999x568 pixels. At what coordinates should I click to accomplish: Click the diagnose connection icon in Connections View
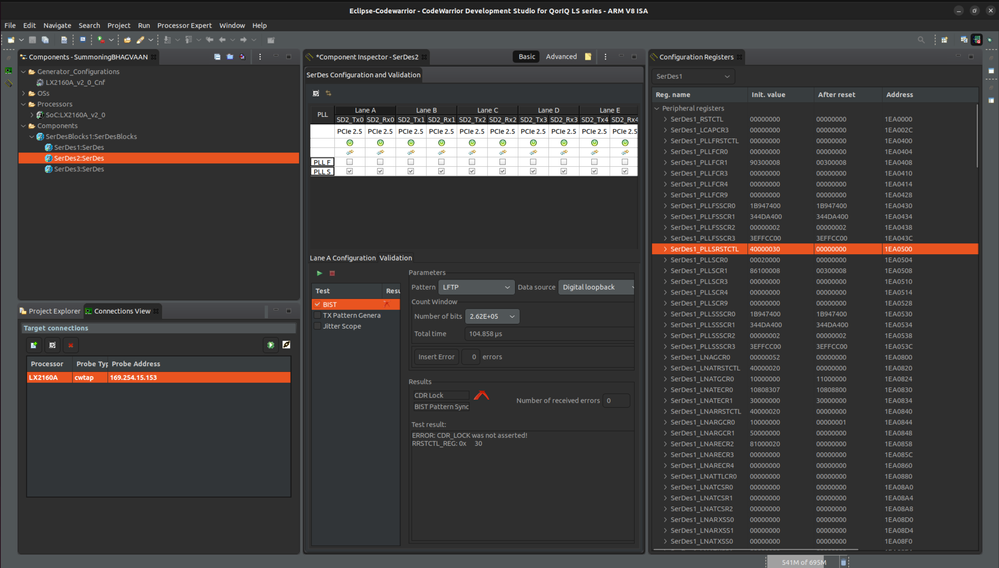click(x=286, y=345)
